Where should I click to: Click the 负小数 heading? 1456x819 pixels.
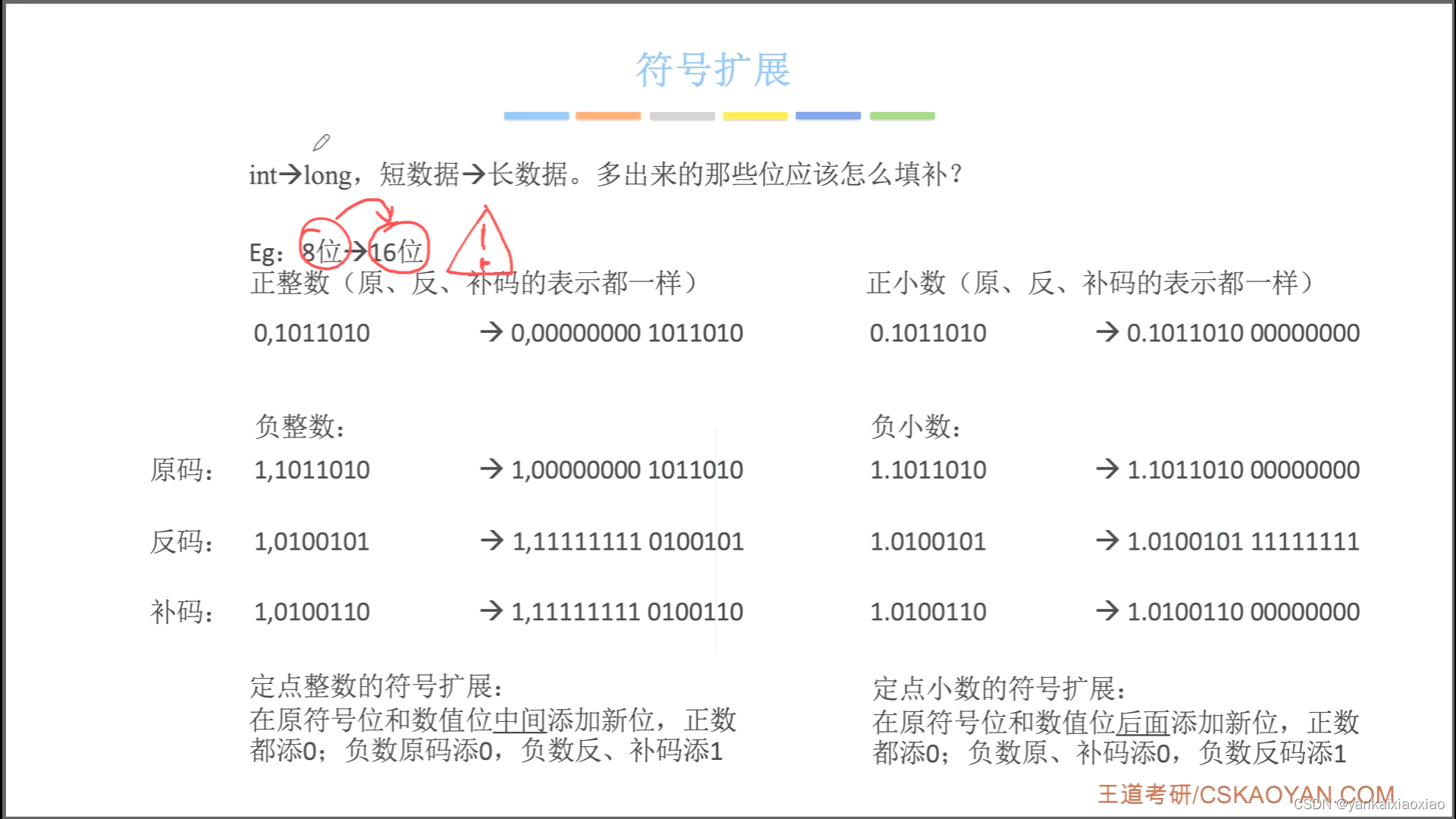point(916,426)
